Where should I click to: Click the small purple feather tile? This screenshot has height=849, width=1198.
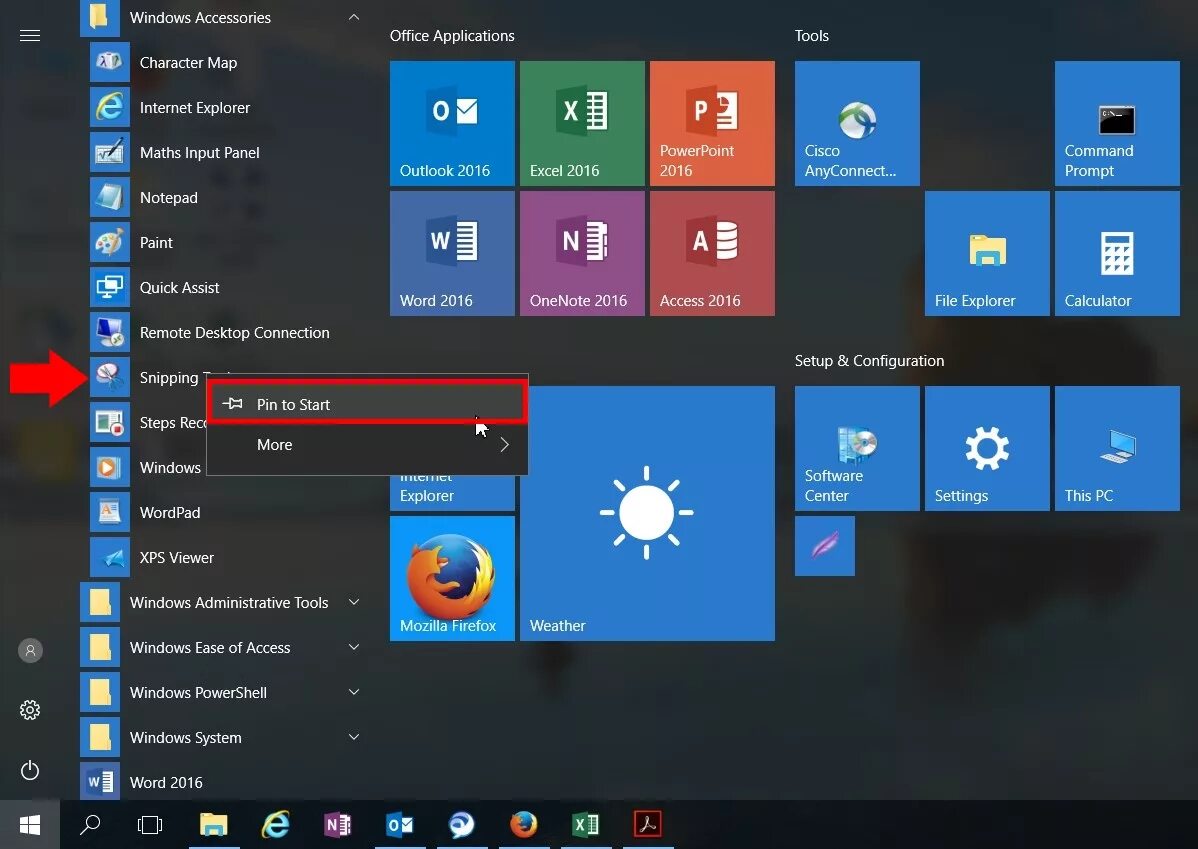click(x=824, y=546)
